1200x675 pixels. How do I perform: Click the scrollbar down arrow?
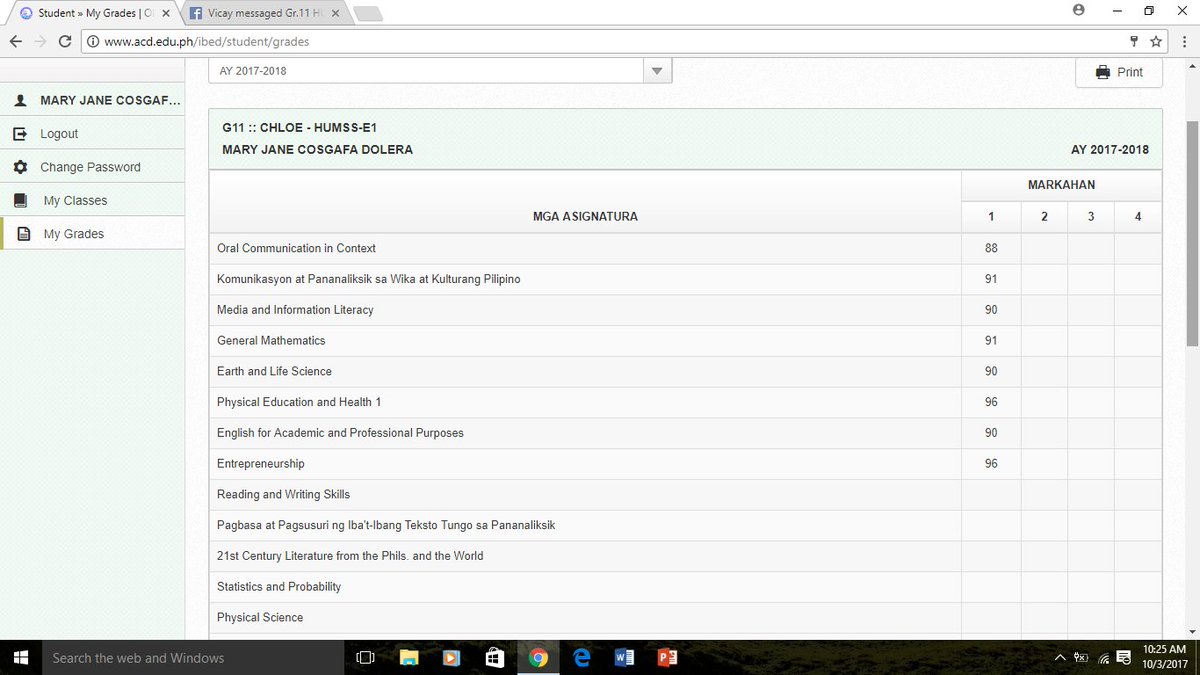(x=1191, y=632)
